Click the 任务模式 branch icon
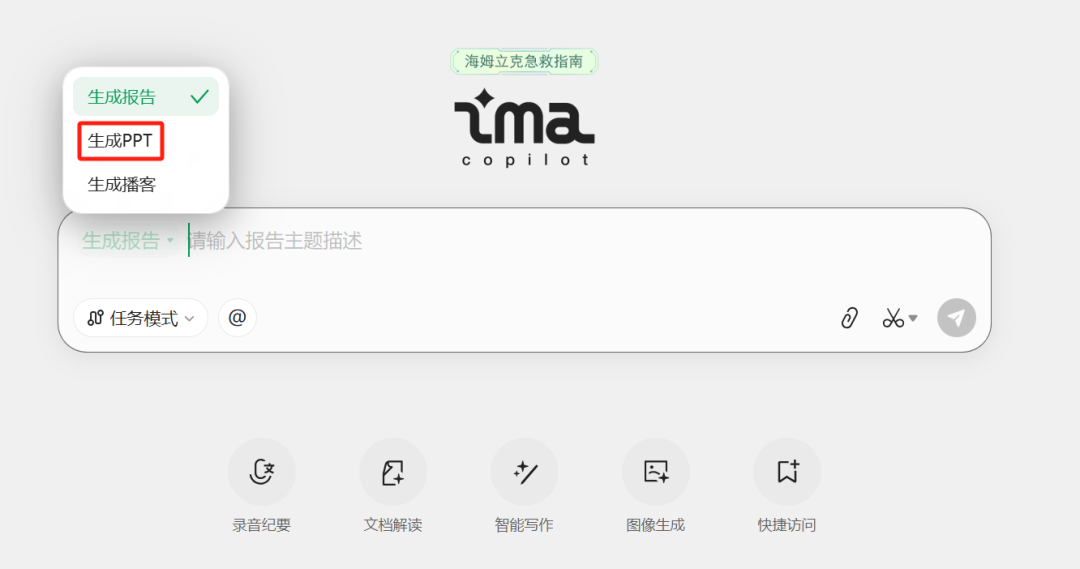The height and width of the screenshot is (569, 1080). click(95, 318)
